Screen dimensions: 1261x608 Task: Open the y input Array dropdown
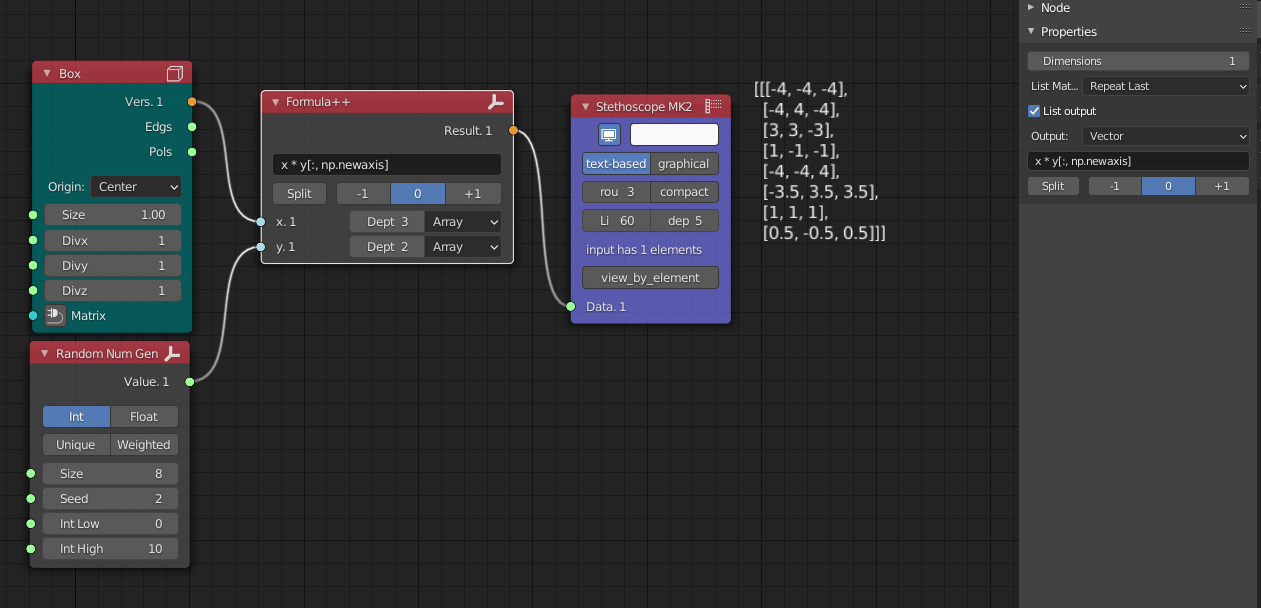point(464,247)
